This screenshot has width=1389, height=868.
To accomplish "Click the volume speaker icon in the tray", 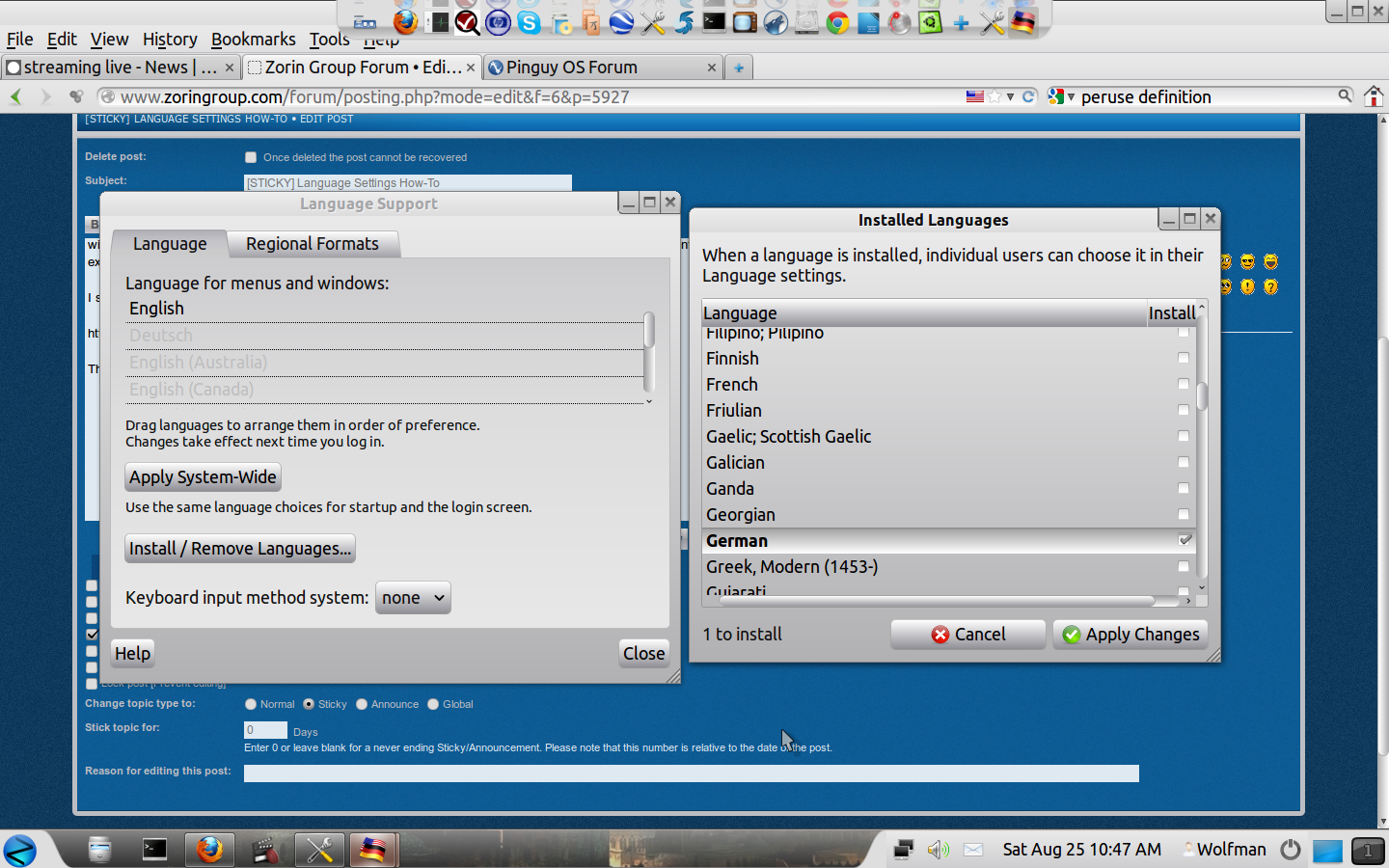I will click(x=938, y=850).
